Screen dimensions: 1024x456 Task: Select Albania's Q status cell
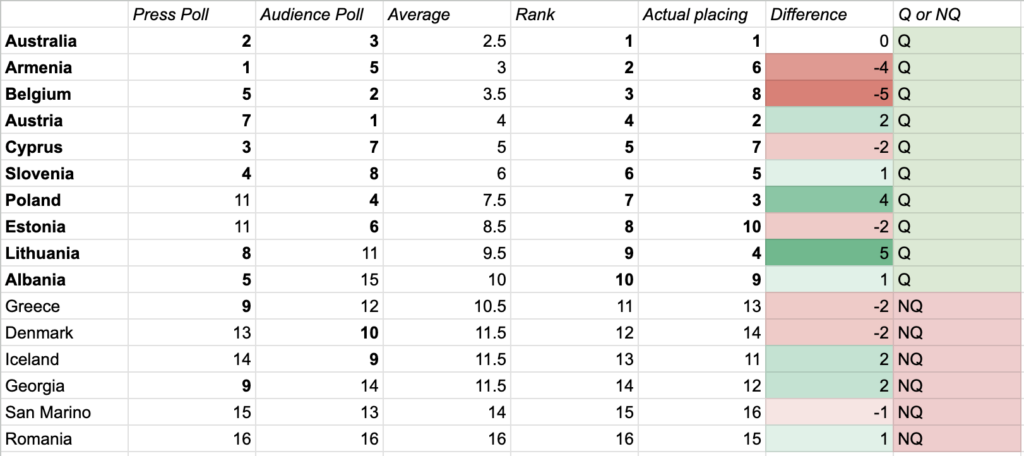click(x=957, y=279)
